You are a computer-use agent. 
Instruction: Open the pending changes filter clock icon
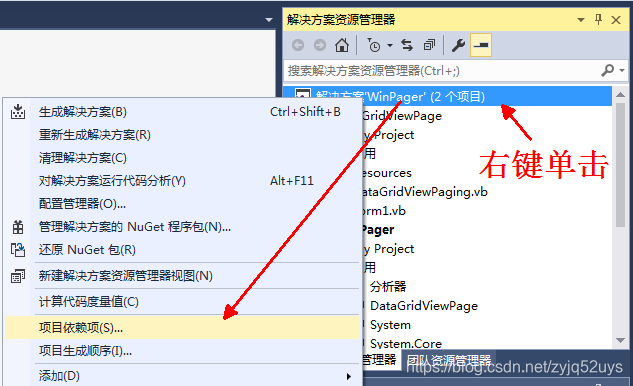click(x=373, y=45)
